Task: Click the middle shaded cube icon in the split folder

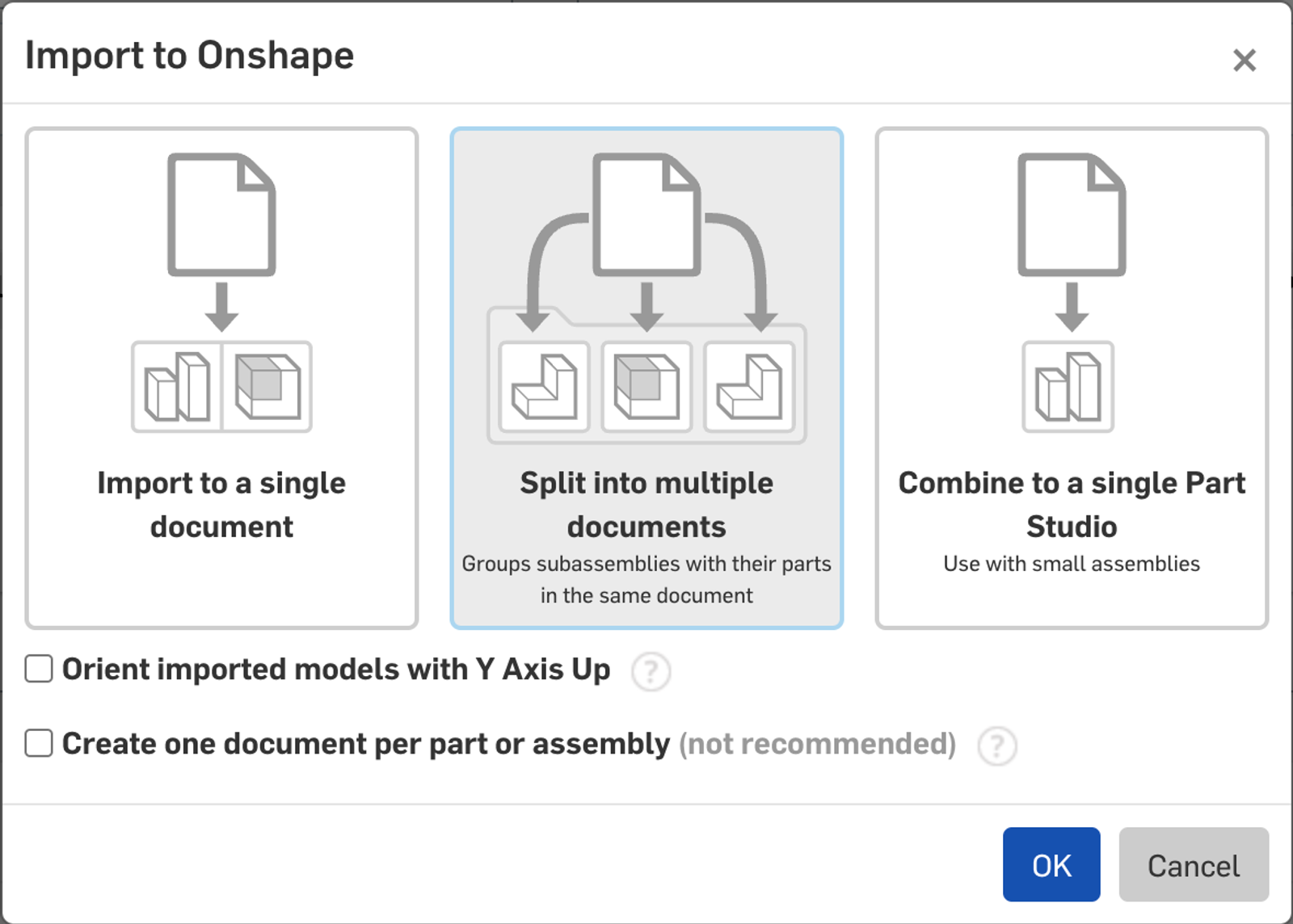Action: coord(646,388)
